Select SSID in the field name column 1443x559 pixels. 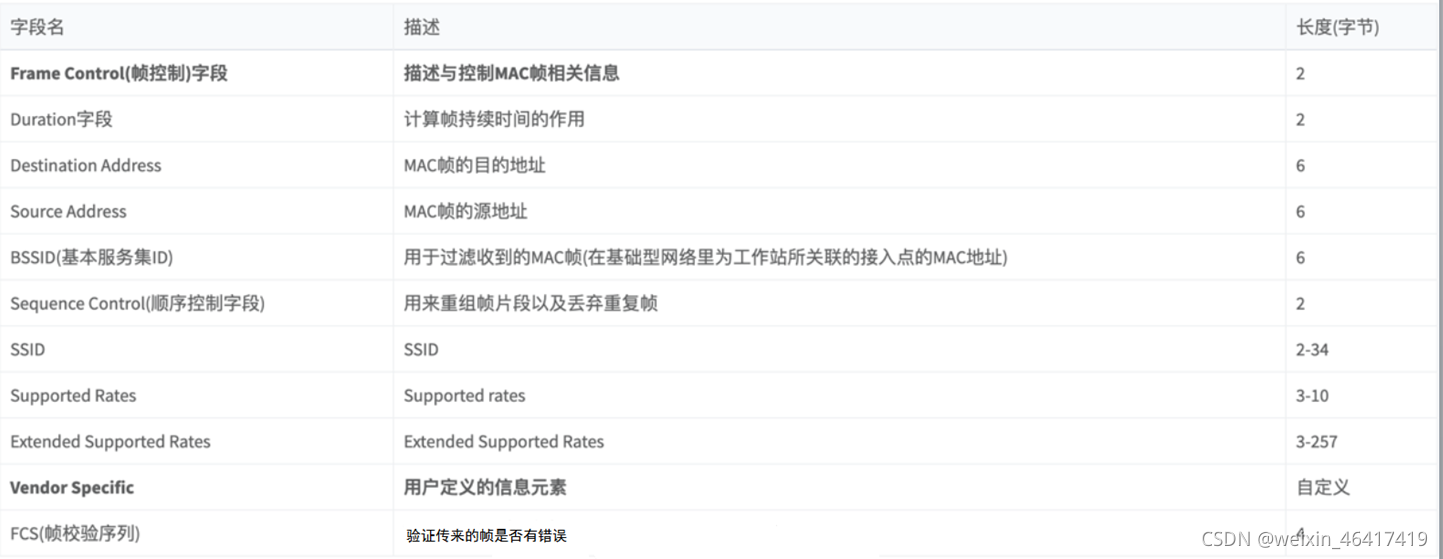28,349
